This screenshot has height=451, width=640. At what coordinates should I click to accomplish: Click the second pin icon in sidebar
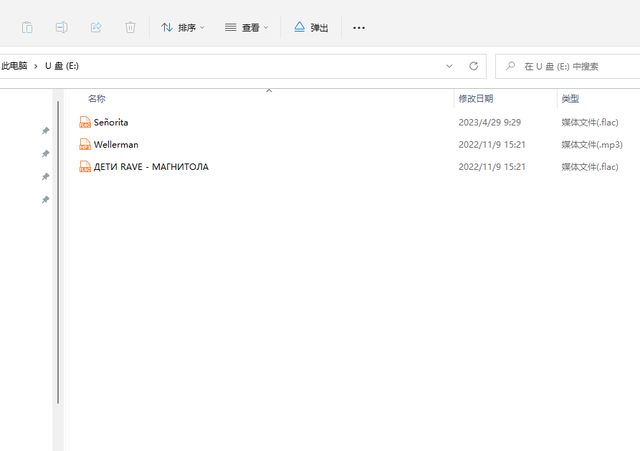pos(46,153)
